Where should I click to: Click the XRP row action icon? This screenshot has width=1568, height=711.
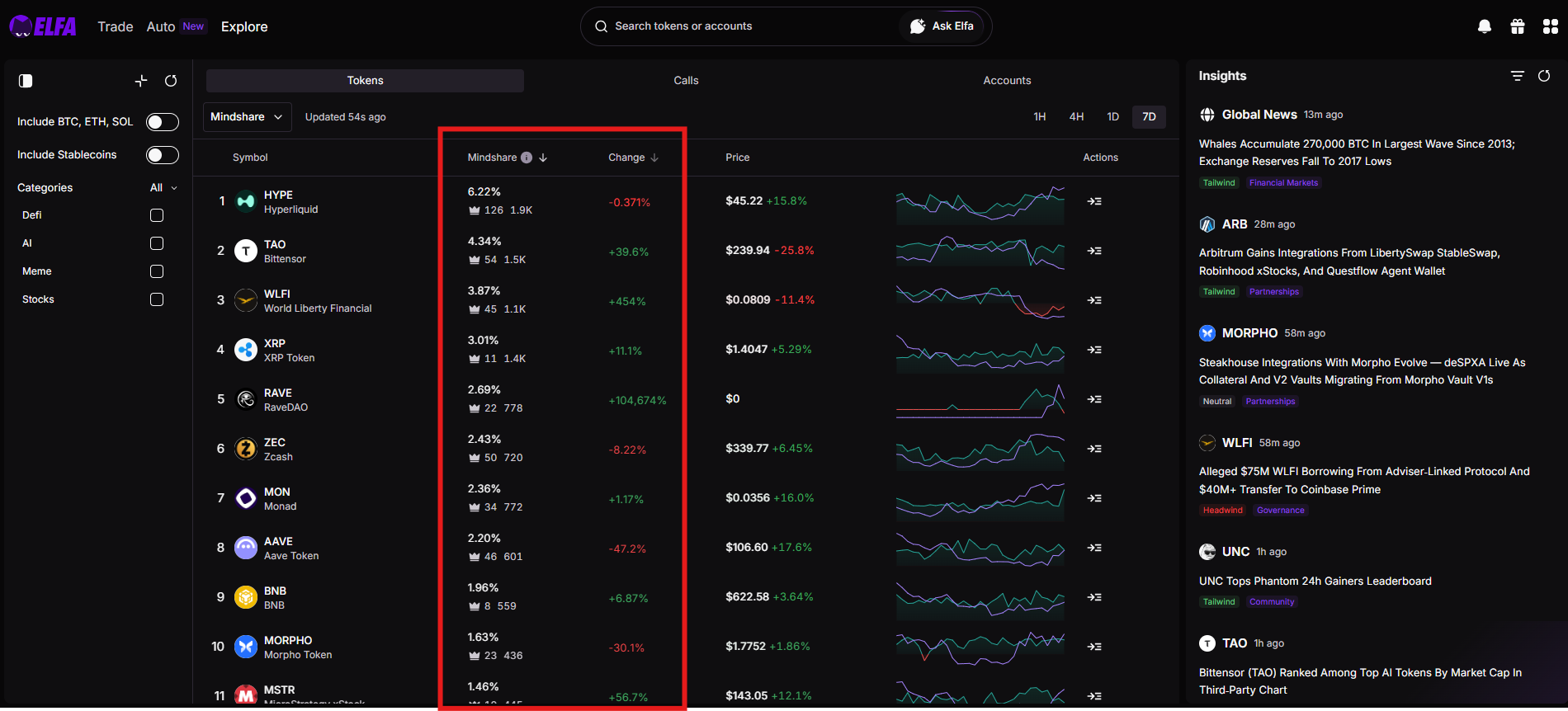point(1094,350)
